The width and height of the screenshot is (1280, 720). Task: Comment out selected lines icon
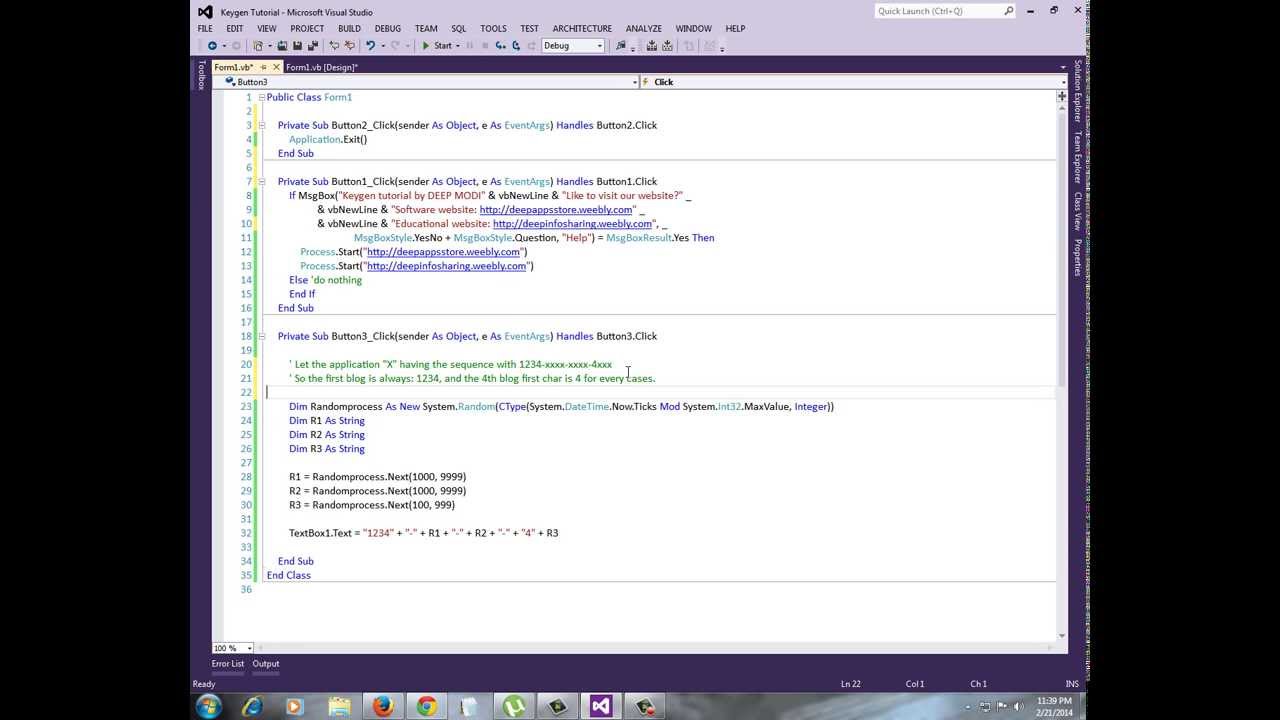click(x=335, y=45)
